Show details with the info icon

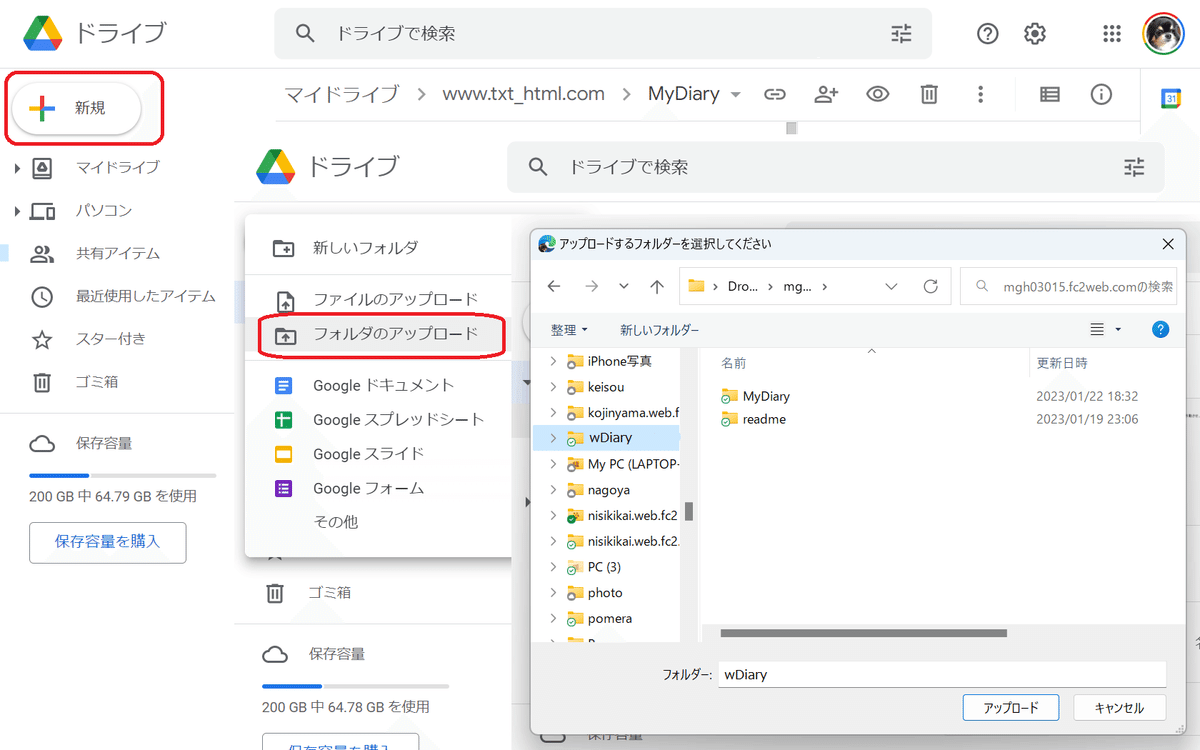click(x=1101, y=94)
